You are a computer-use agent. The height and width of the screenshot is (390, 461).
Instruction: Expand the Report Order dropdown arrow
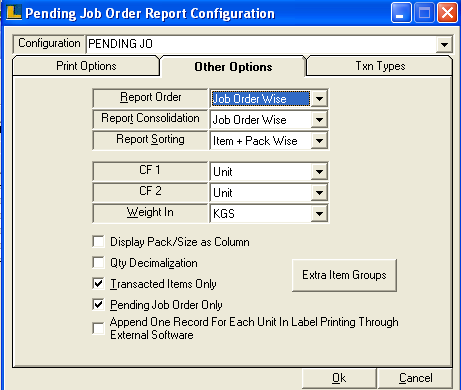point(319,99)
